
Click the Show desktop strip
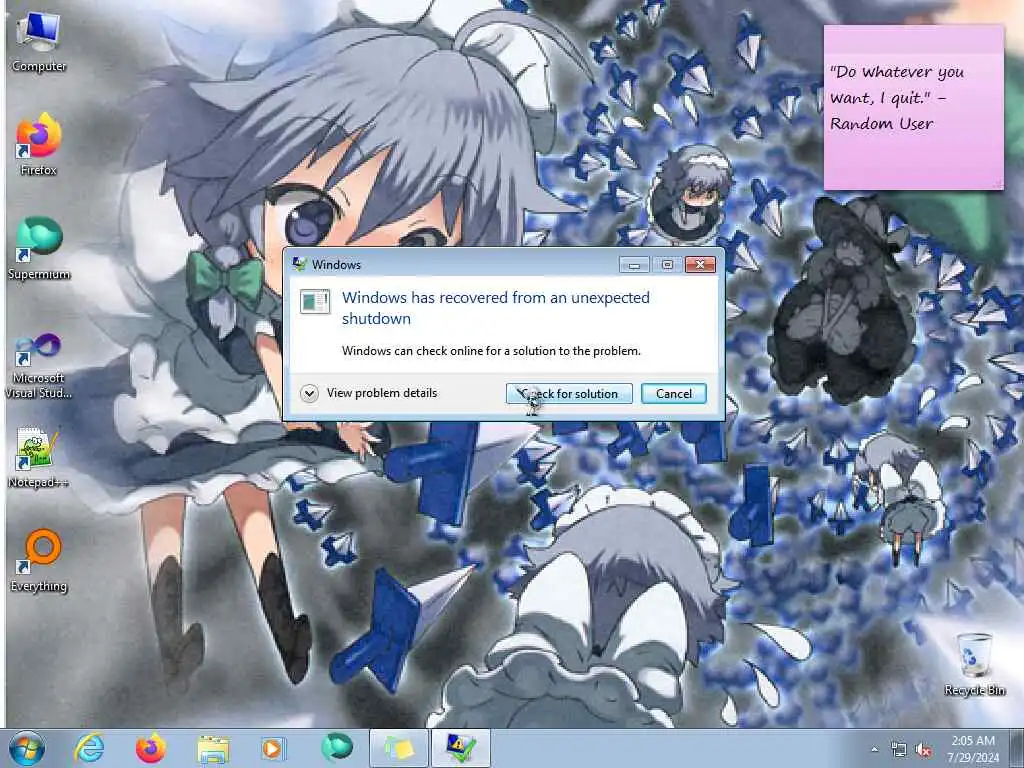coord(1017,748)
